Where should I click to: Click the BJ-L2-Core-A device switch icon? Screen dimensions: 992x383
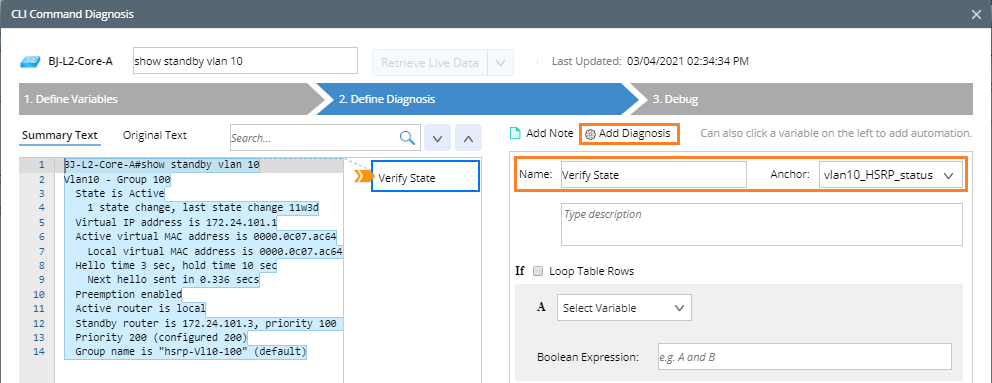[30, 61]
